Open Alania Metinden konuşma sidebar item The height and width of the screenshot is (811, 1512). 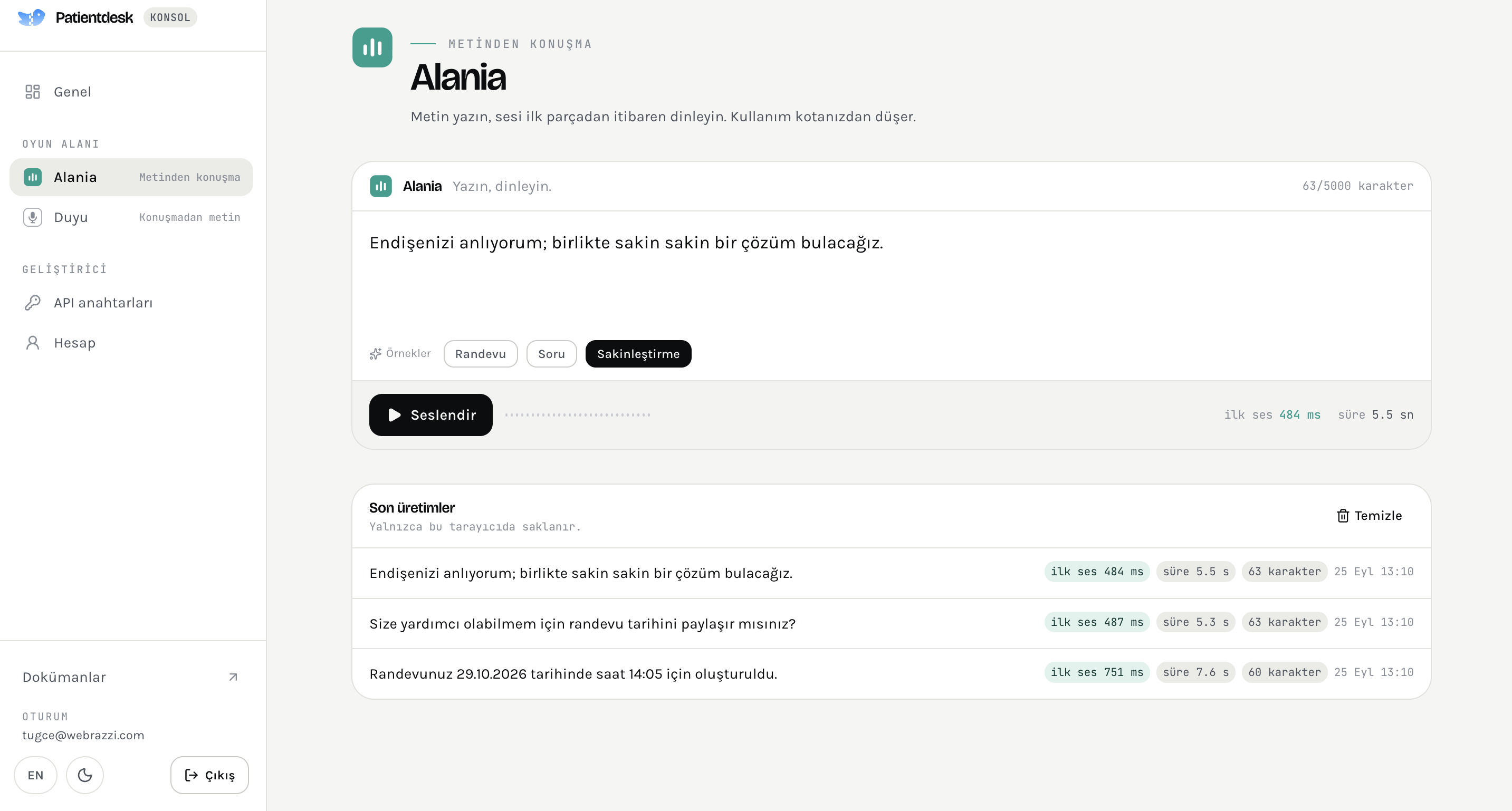131,177
